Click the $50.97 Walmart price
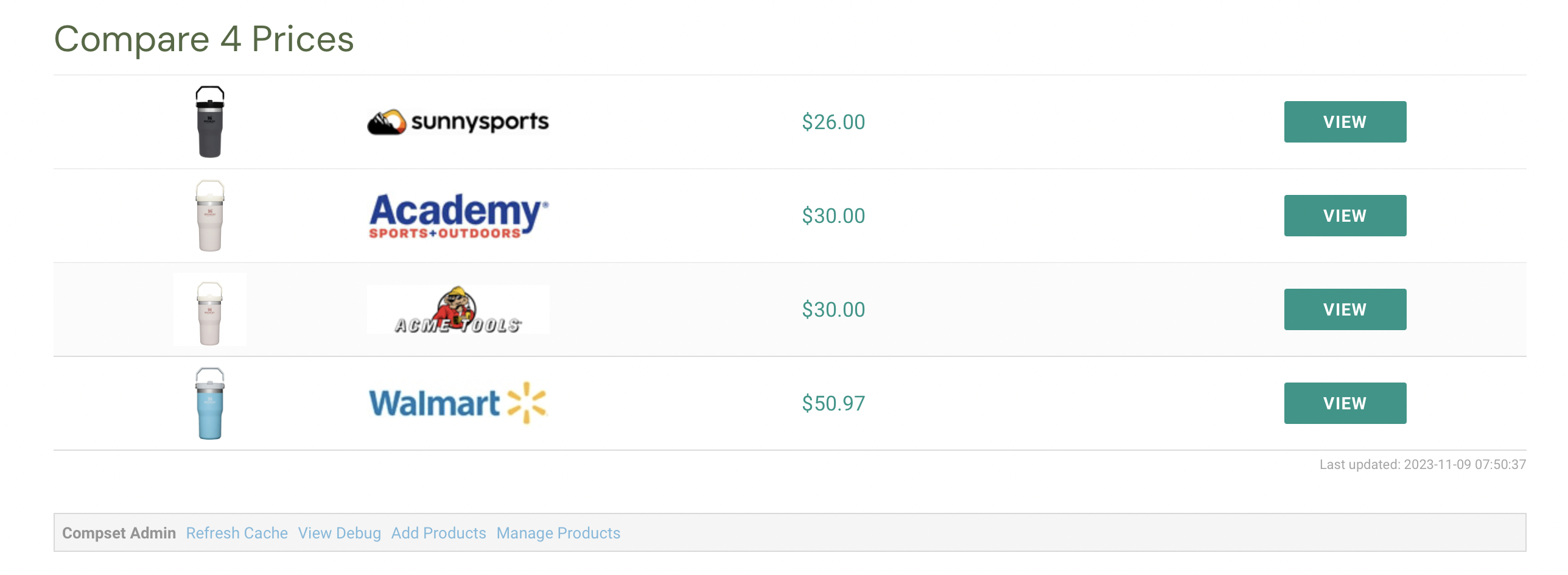1568x575 pixels. (x=833, y=403)
